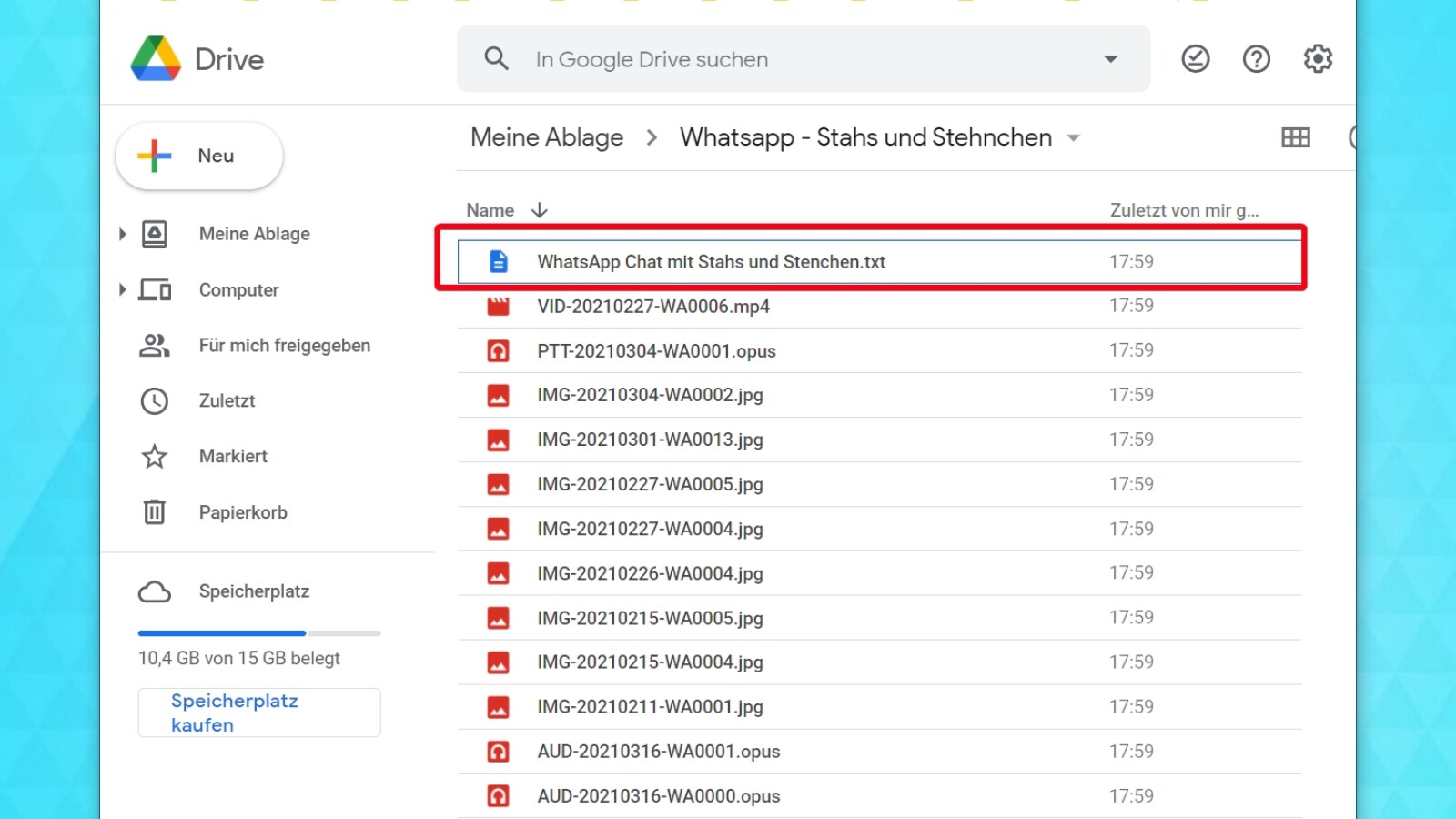Select IMG-20210301-WA0013.jpg
1456x819 pixels.
879,440
